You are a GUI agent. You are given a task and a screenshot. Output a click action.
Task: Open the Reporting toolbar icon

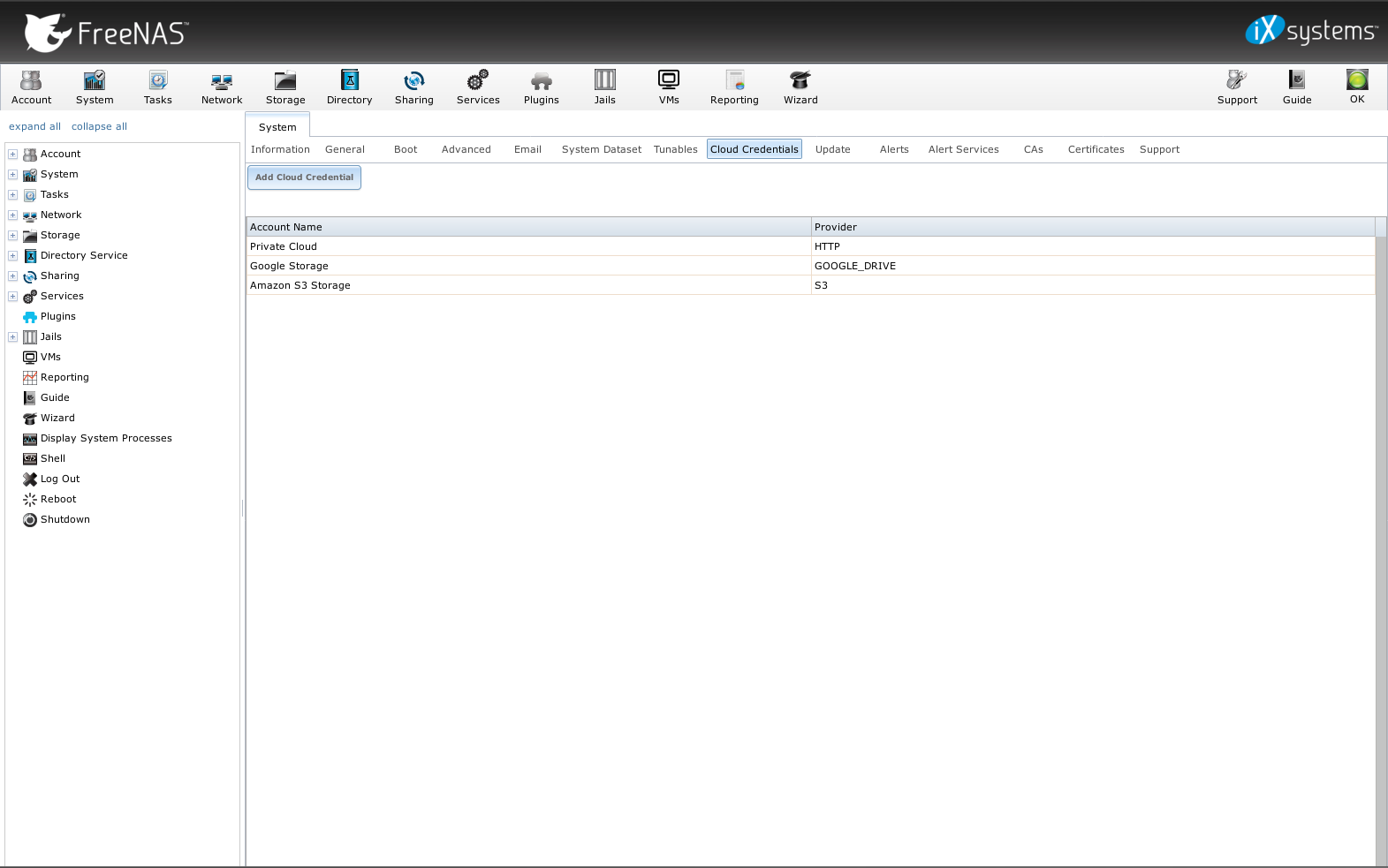[734, 87]
